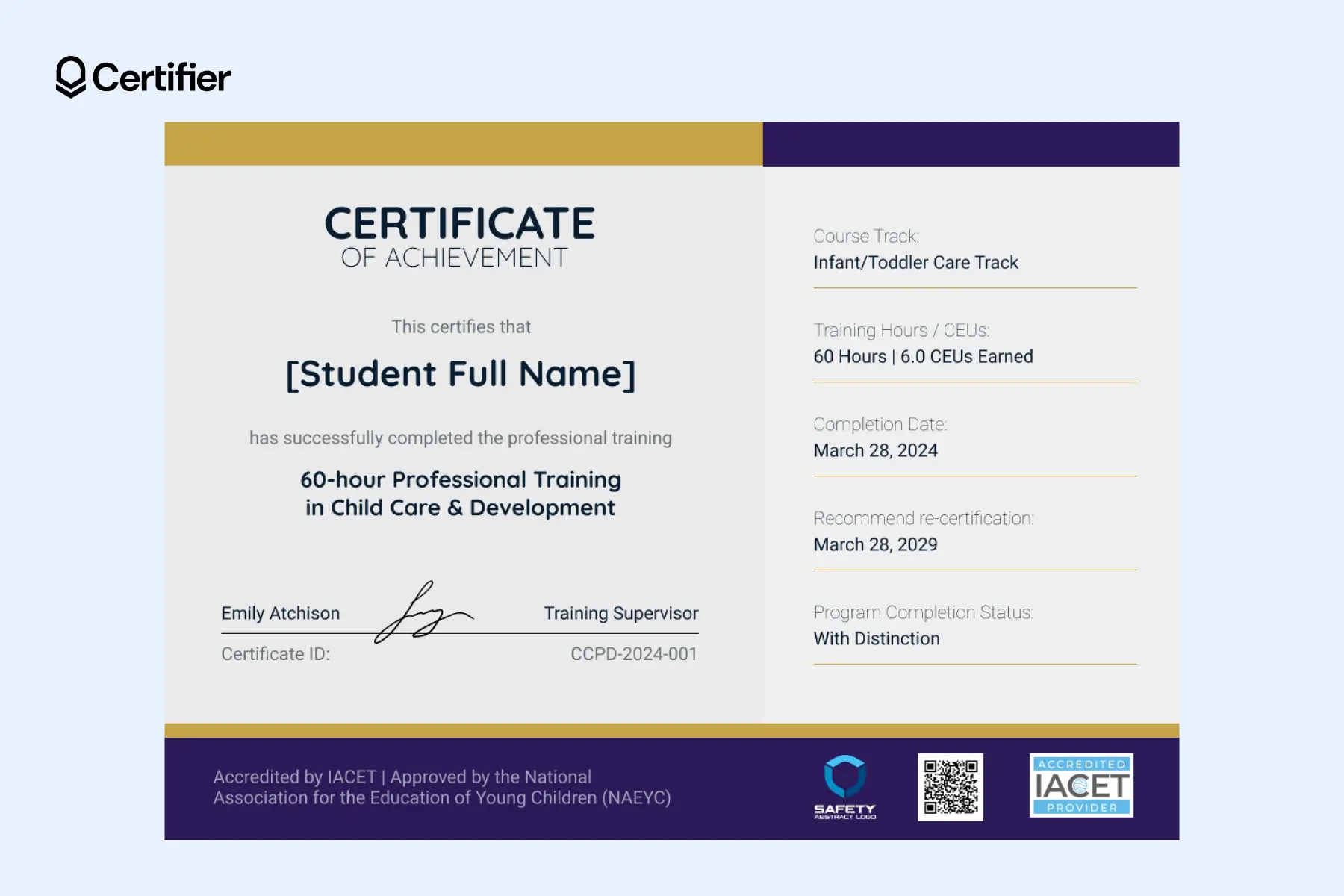Screen dimensions: 1344x896
Task: Click the Accredited IACET Provider badge
Action: (x=1080, y=784)
